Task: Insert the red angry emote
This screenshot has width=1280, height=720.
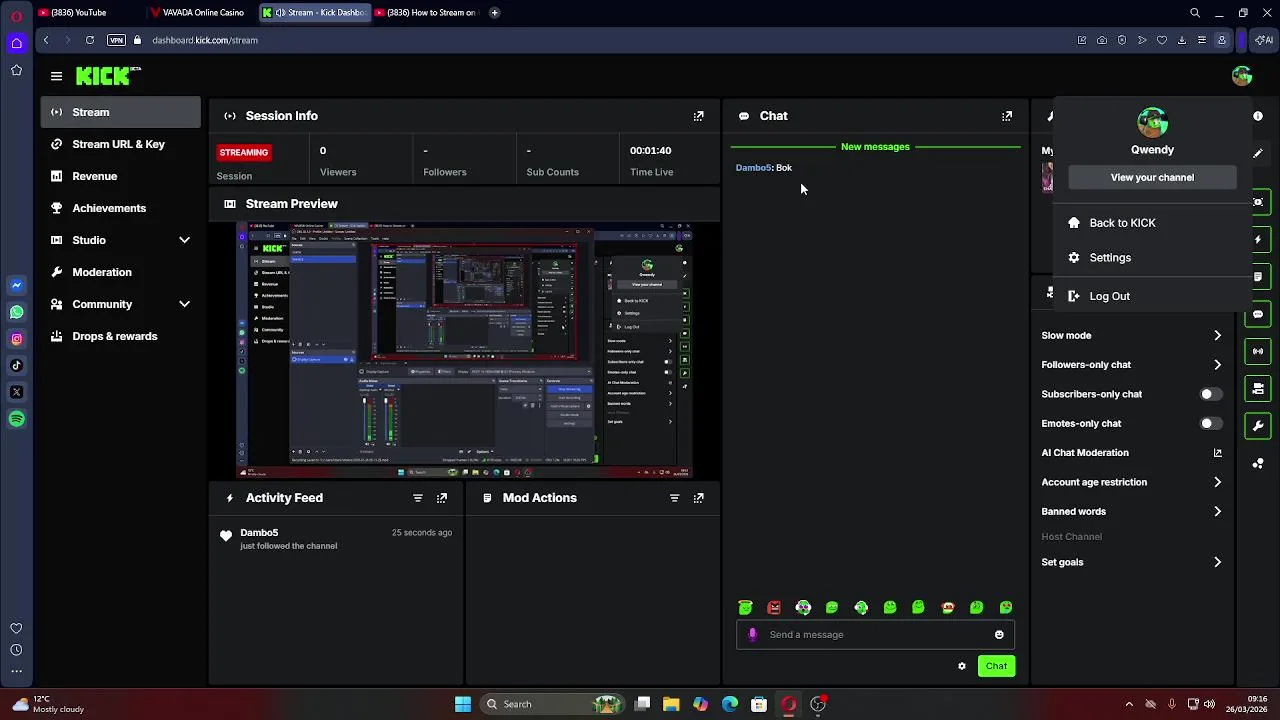Action: pyautogui.click(x=774, y=607)
